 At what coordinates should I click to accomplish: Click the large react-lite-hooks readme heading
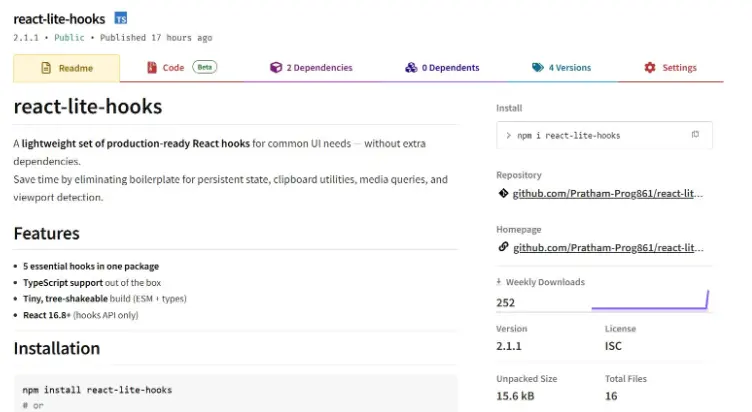click(x=88, y=106)
